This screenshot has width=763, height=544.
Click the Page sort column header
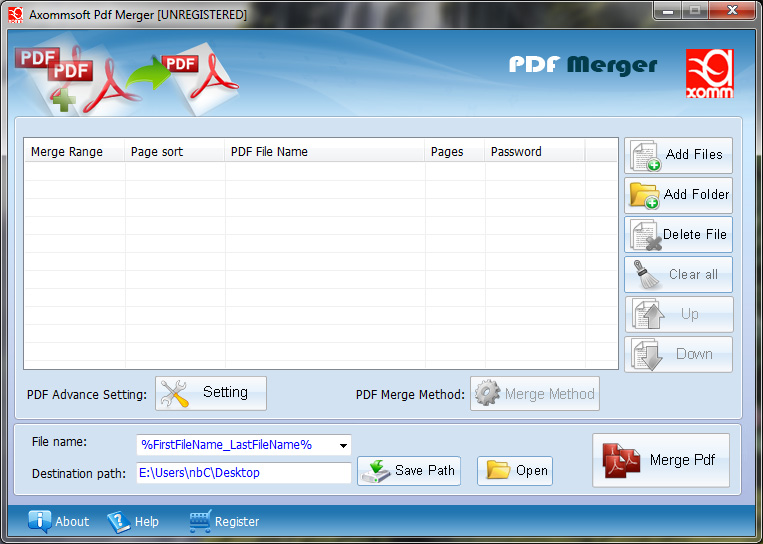(175, 152)
